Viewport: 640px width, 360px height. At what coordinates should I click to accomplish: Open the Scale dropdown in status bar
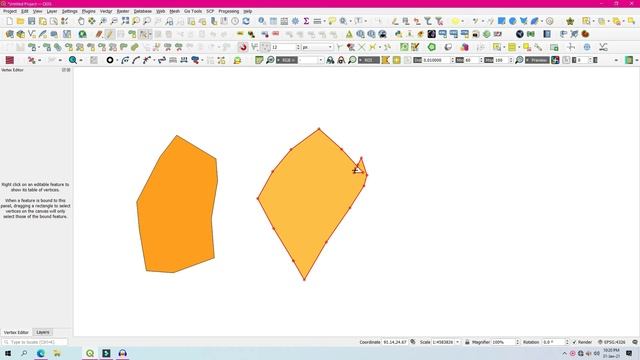458,342
